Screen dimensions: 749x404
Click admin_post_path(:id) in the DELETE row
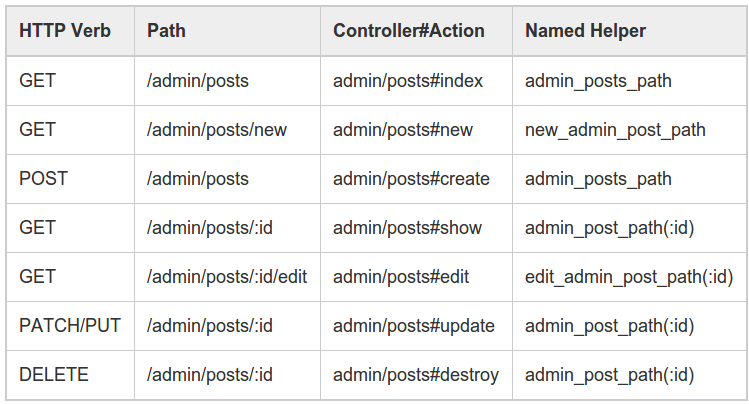pyautogui.click(x=609, y=375)
